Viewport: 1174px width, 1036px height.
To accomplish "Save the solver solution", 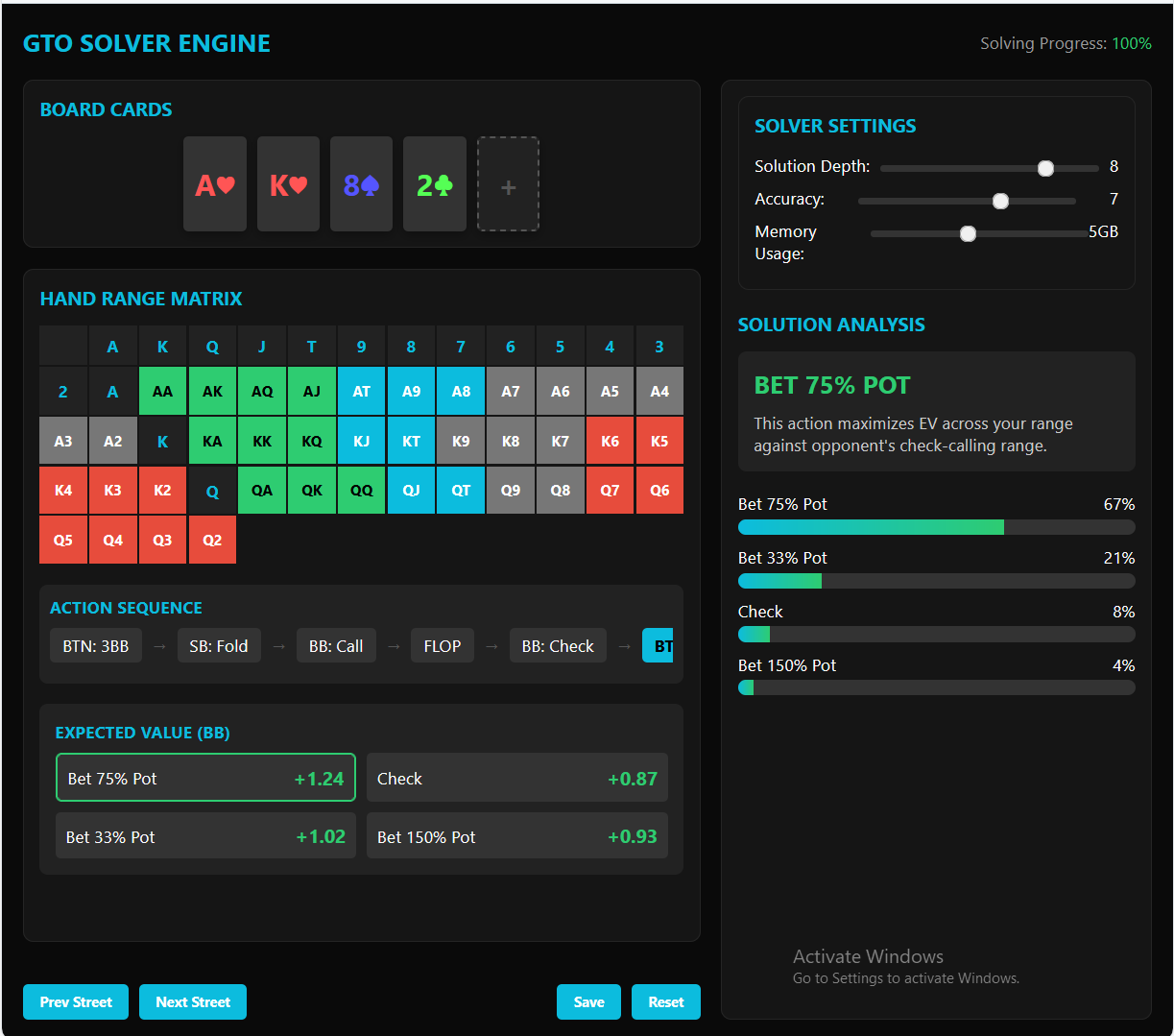I will point(588,1001).
